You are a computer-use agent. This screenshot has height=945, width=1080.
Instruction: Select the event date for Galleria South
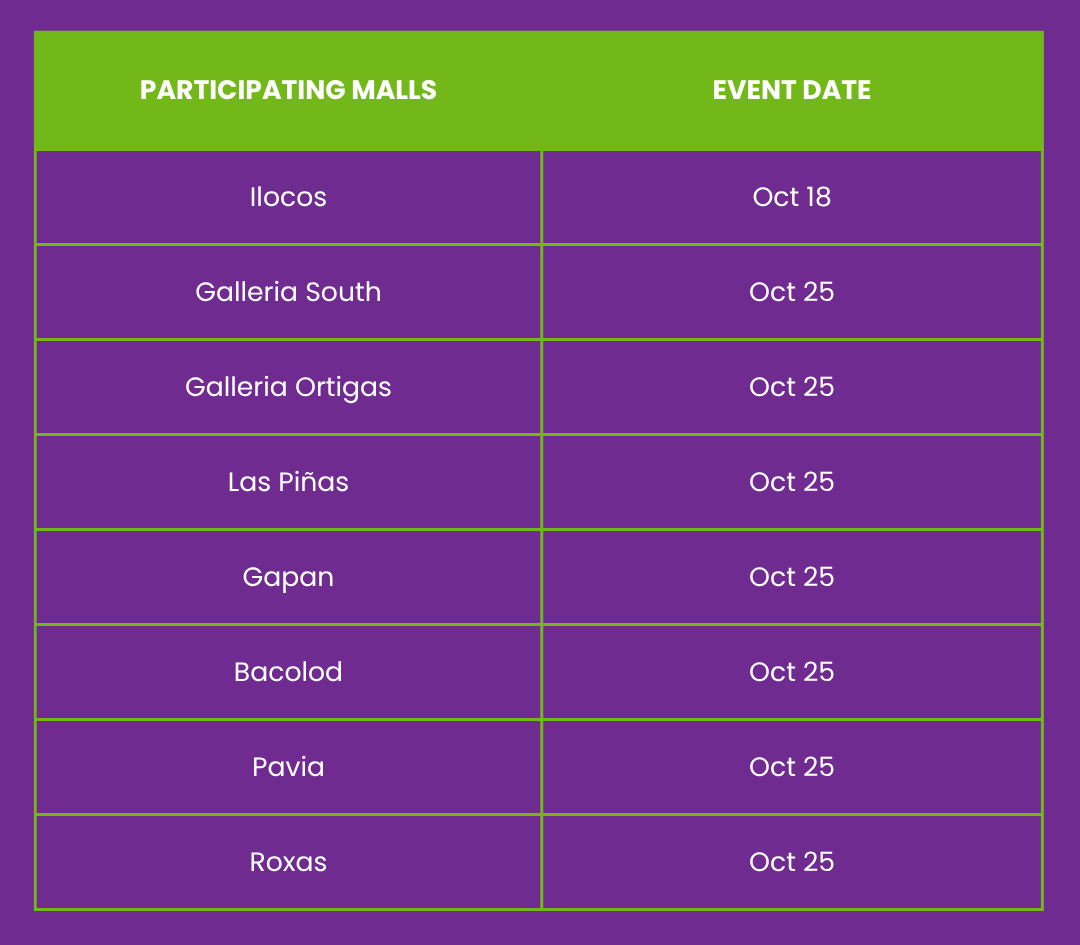tap(791, 292)
